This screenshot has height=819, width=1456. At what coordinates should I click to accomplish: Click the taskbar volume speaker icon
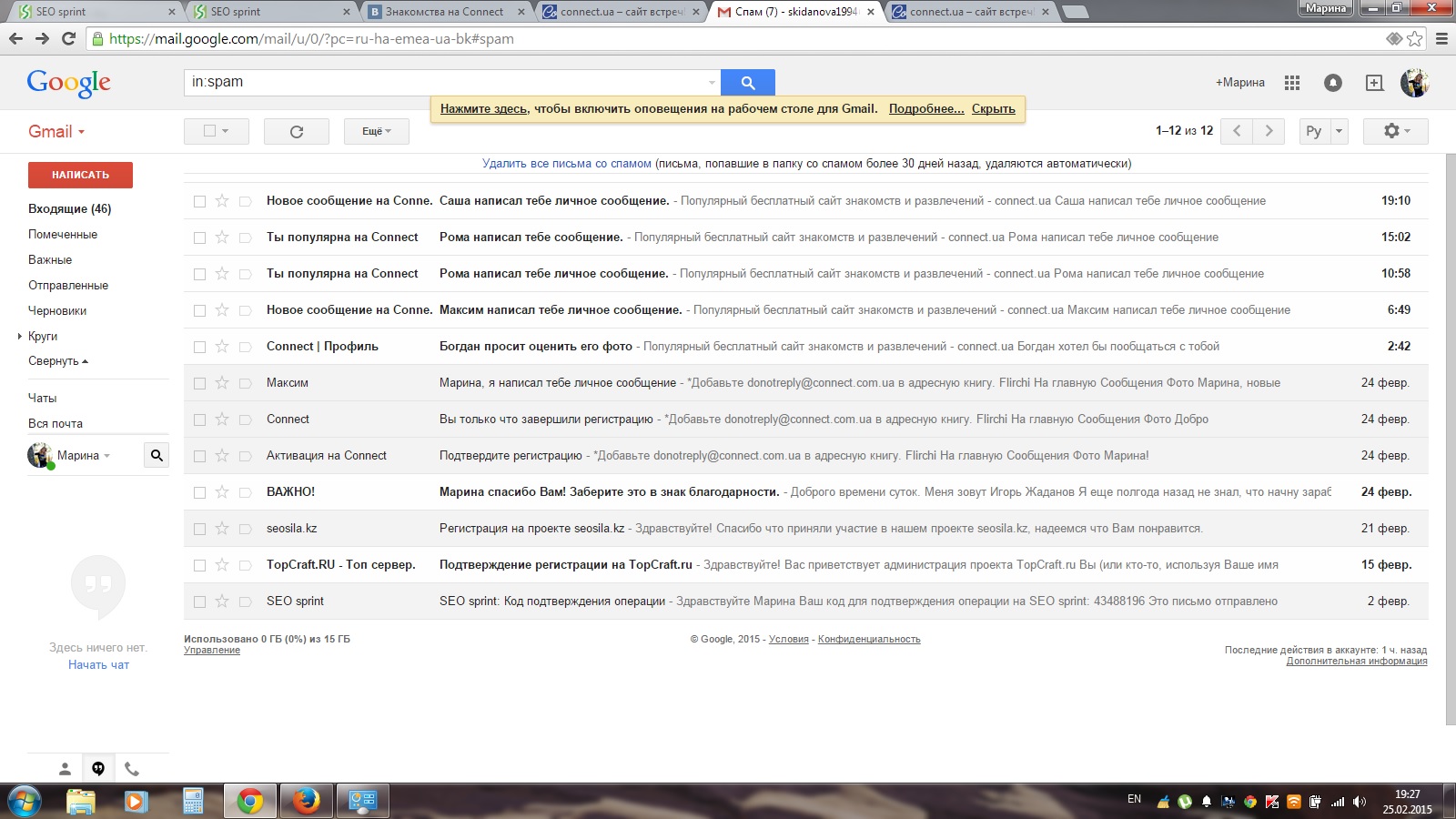(1360, 802)
